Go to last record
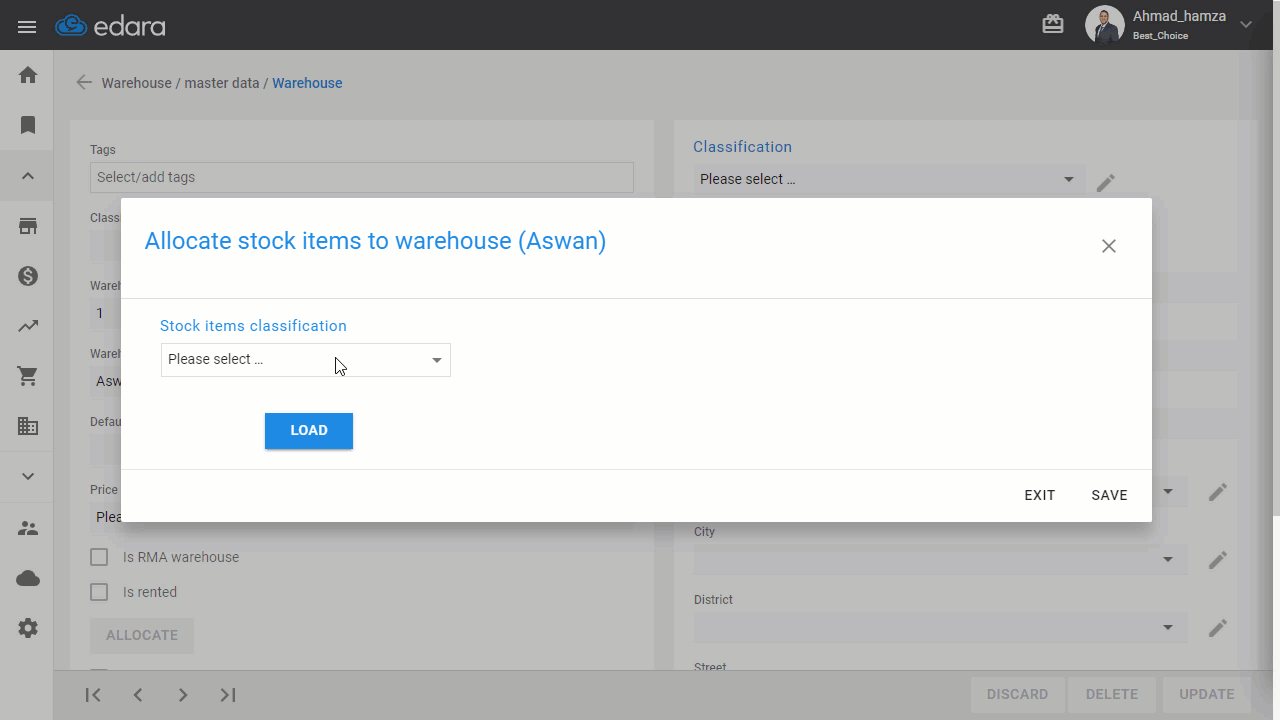Viewport: 1280px width, 720px height. [228, 695]
